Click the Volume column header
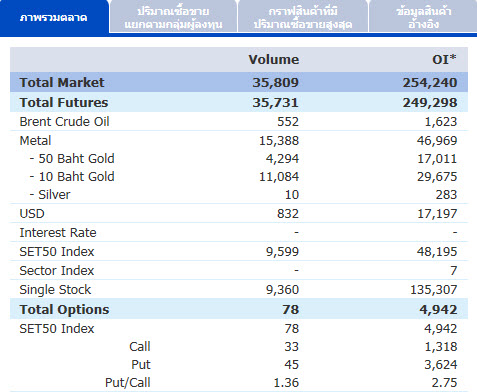This screenshot has height=392, width=477. click(x=274, y=60)
